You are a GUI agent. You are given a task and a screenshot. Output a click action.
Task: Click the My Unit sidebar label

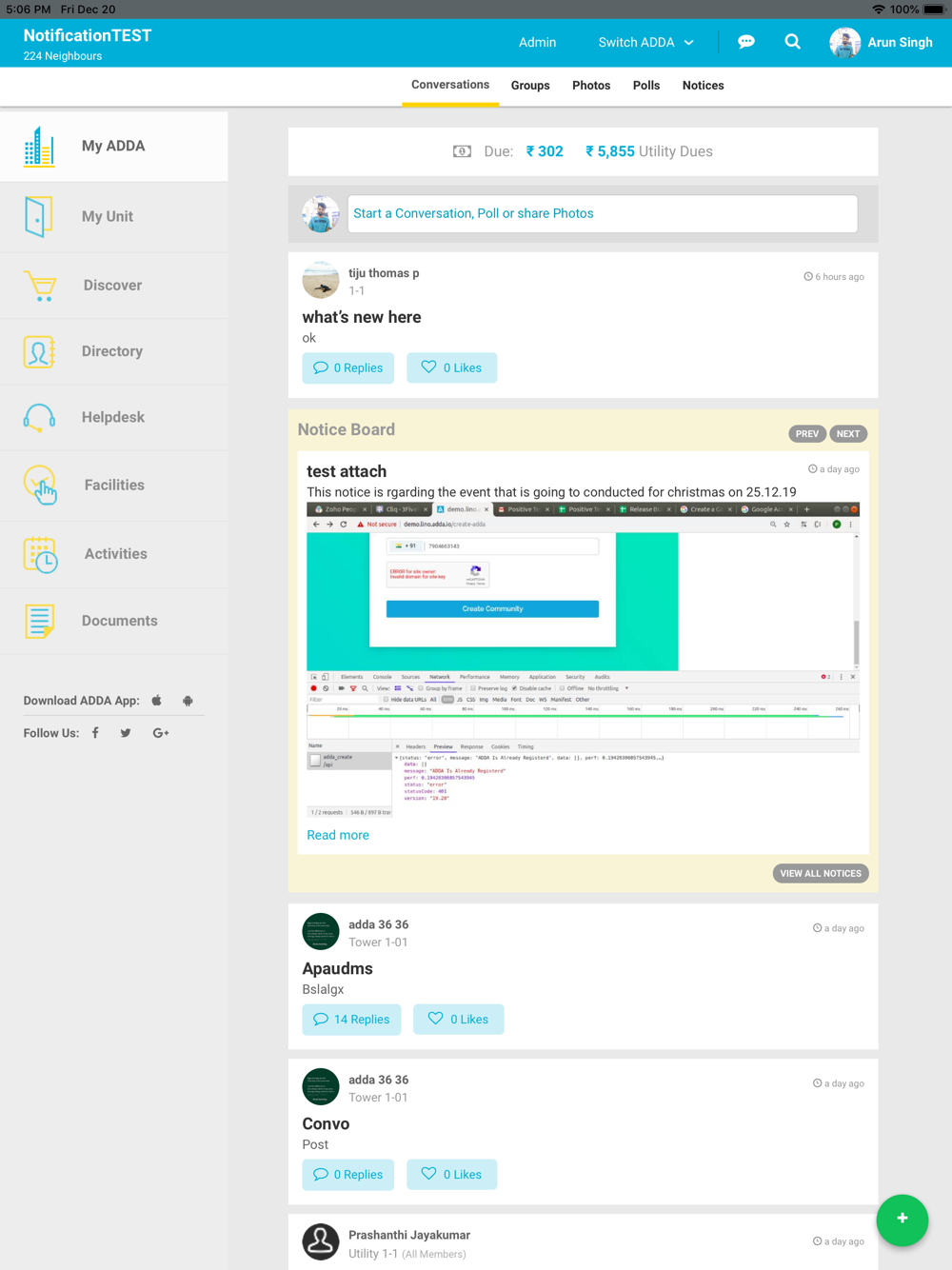108,217
